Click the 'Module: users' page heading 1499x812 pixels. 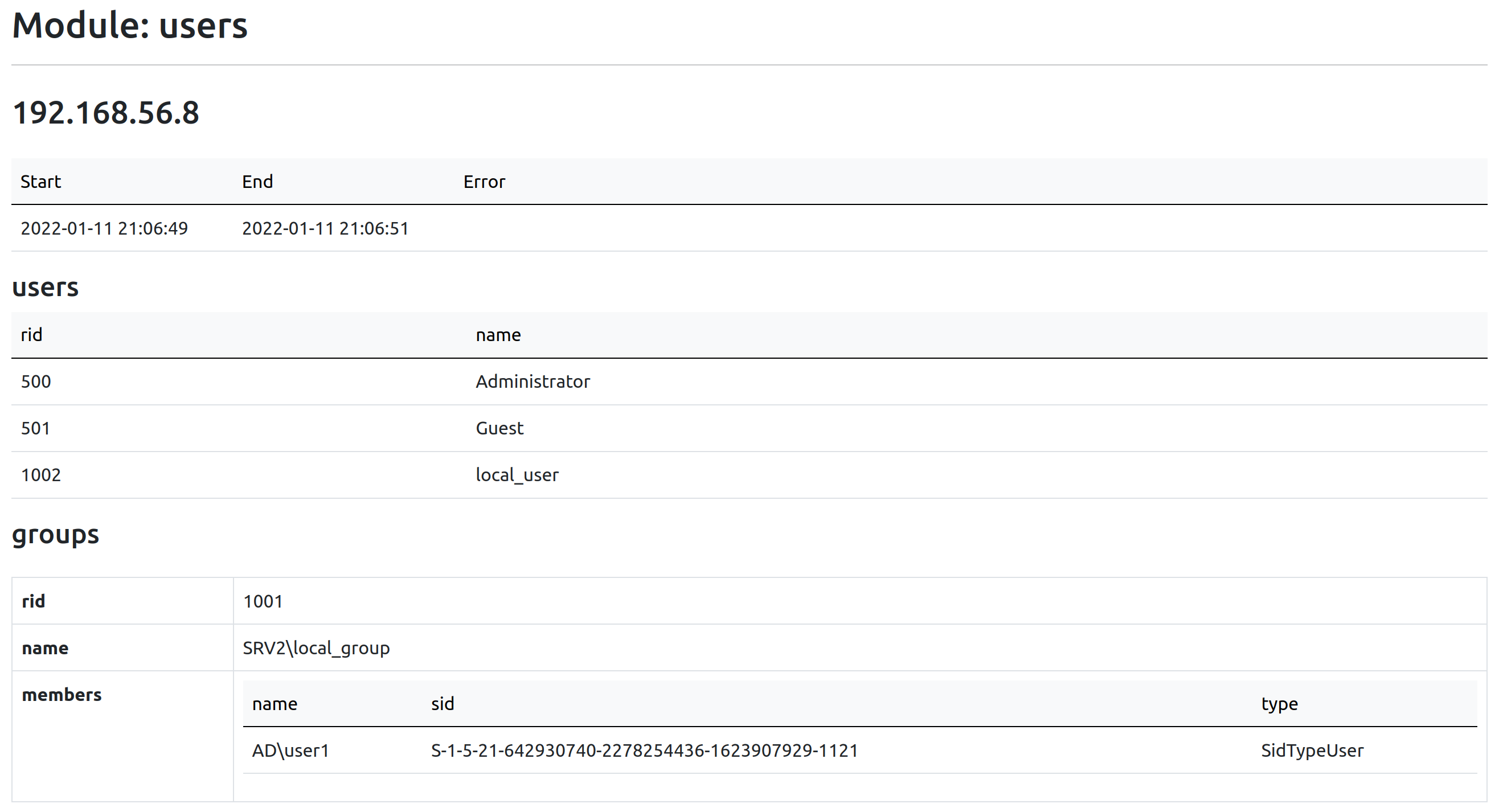(130, 26)
